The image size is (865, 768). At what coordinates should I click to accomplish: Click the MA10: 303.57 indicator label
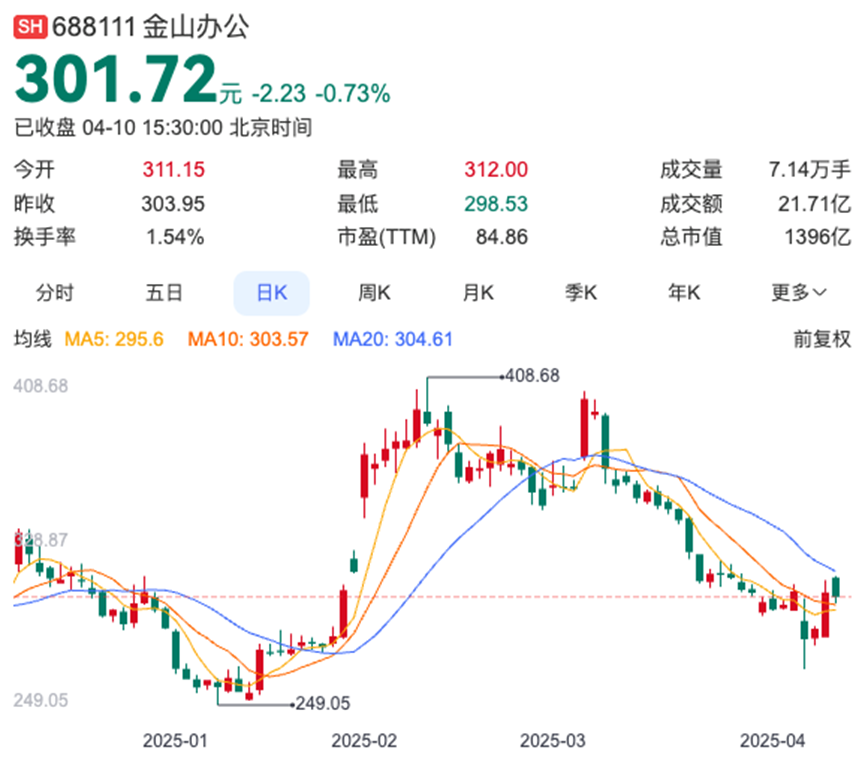[248, 339]
